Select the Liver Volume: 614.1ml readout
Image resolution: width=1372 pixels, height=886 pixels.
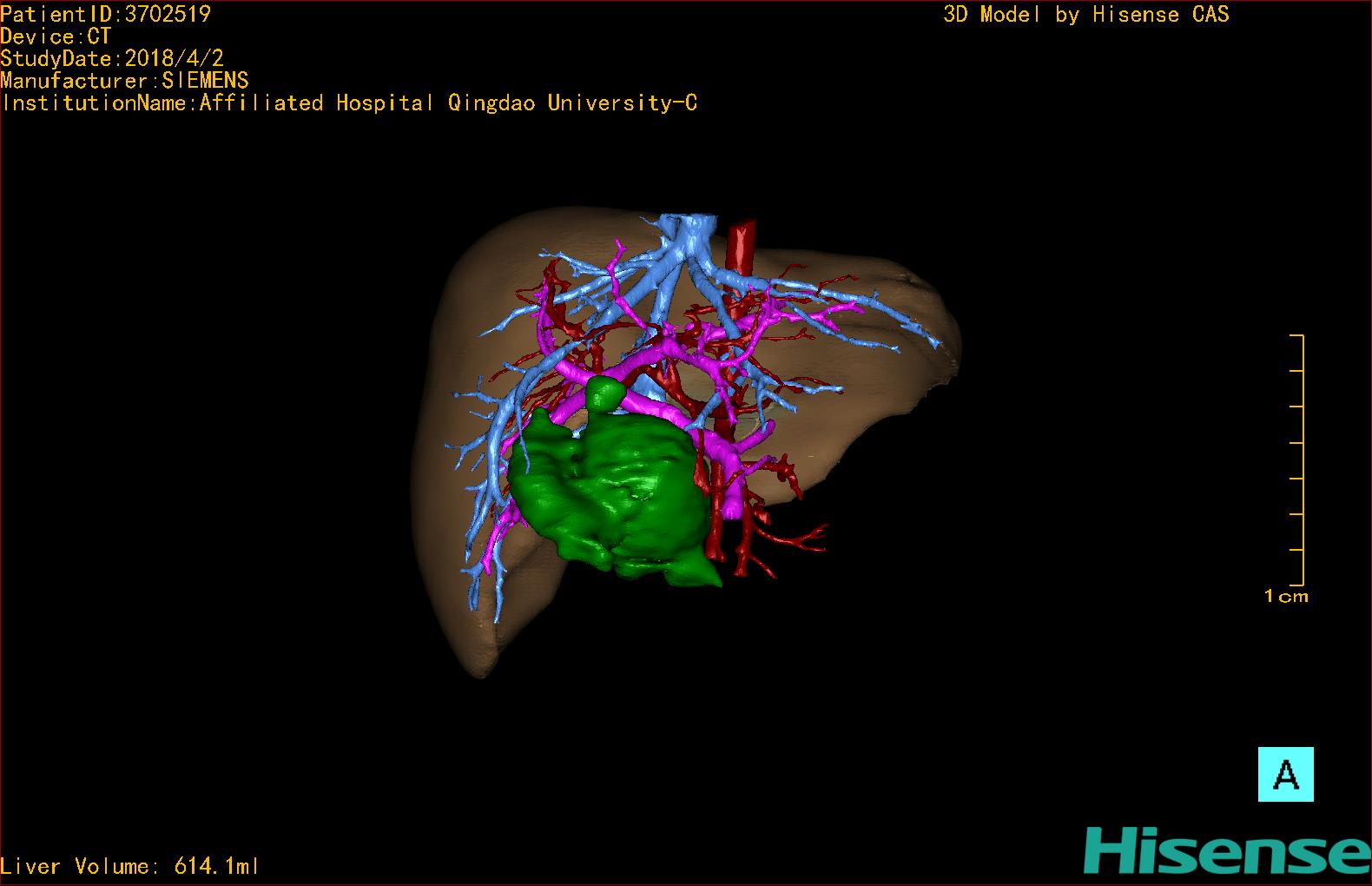pos(129,866)
